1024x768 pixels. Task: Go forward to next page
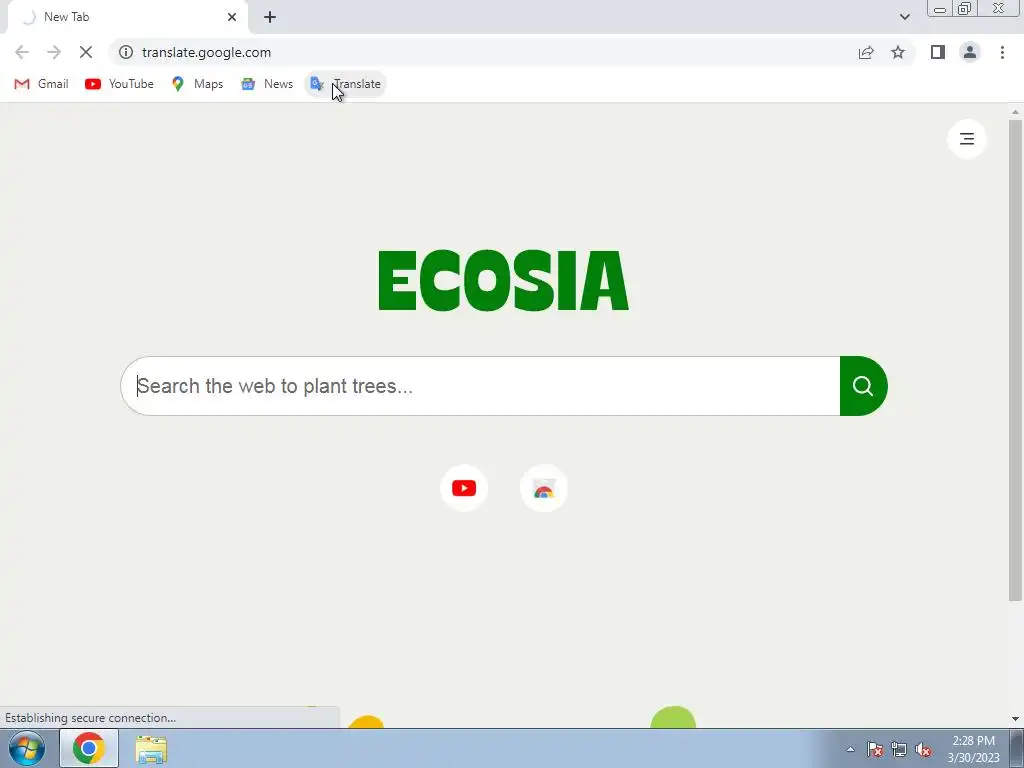(x=54, y=52)
